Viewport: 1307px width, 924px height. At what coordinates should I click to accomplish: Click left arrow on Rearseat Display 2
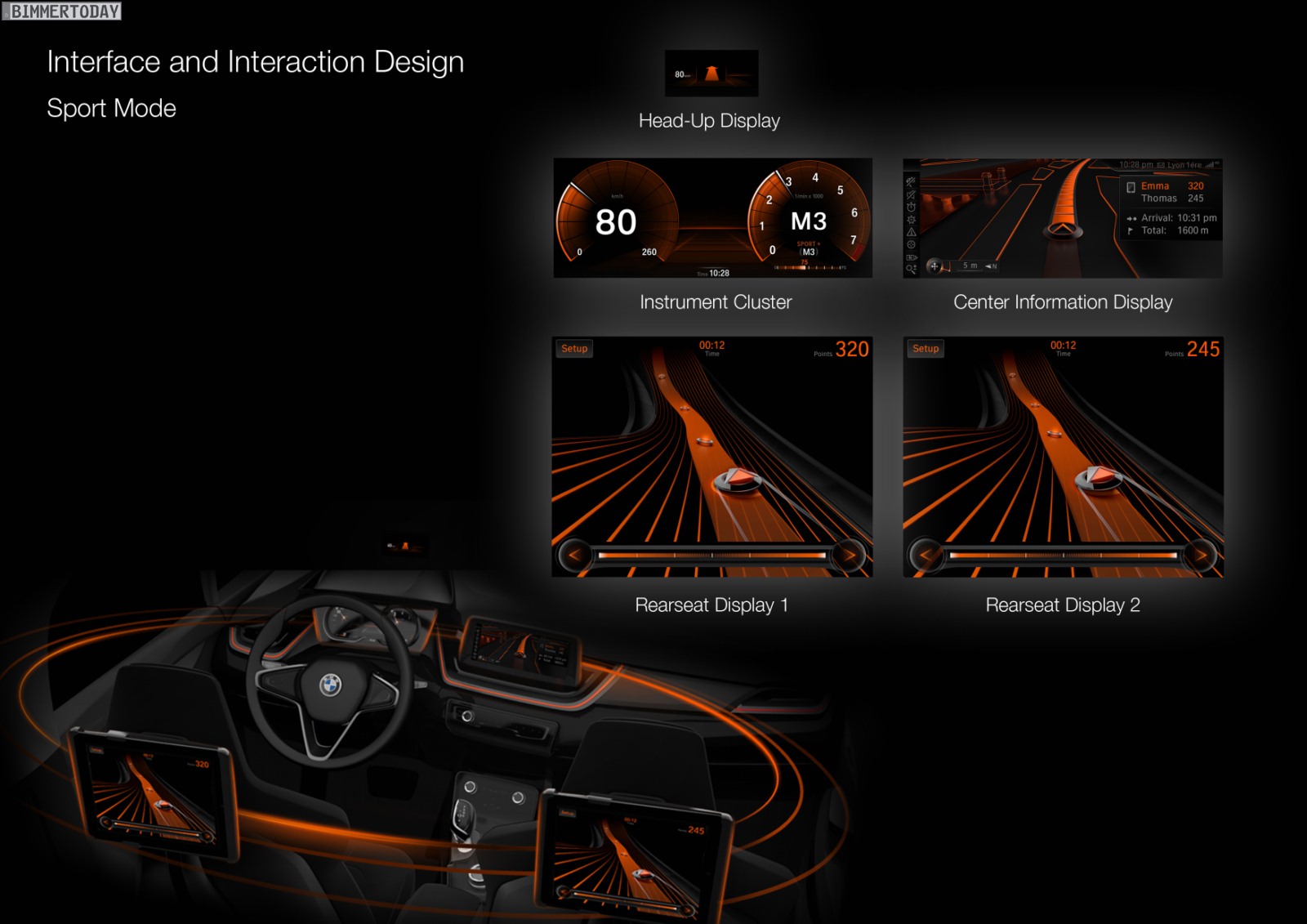926,556
